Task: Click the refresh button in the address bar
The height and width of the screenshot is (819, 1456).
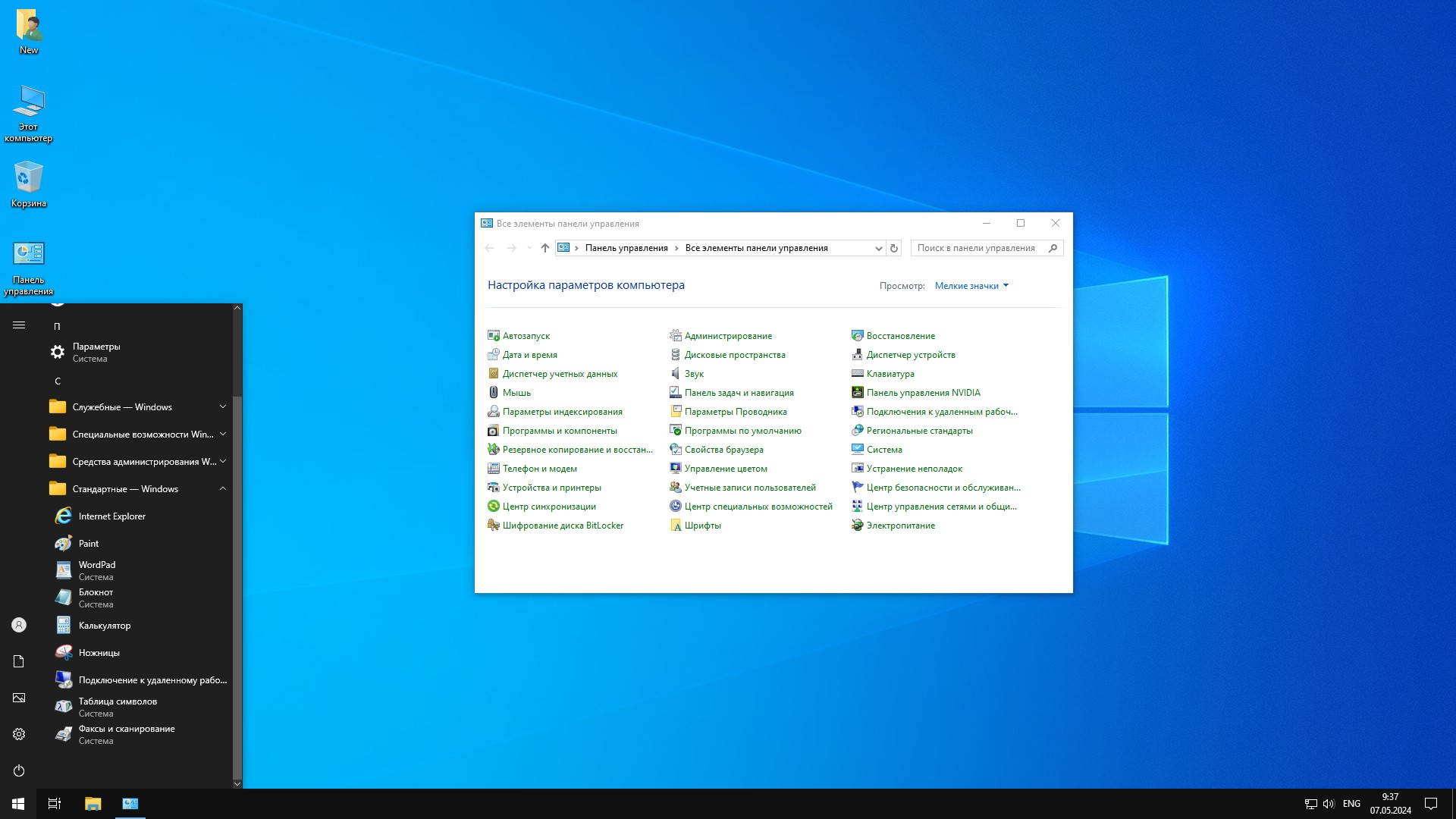Action: 894,248
